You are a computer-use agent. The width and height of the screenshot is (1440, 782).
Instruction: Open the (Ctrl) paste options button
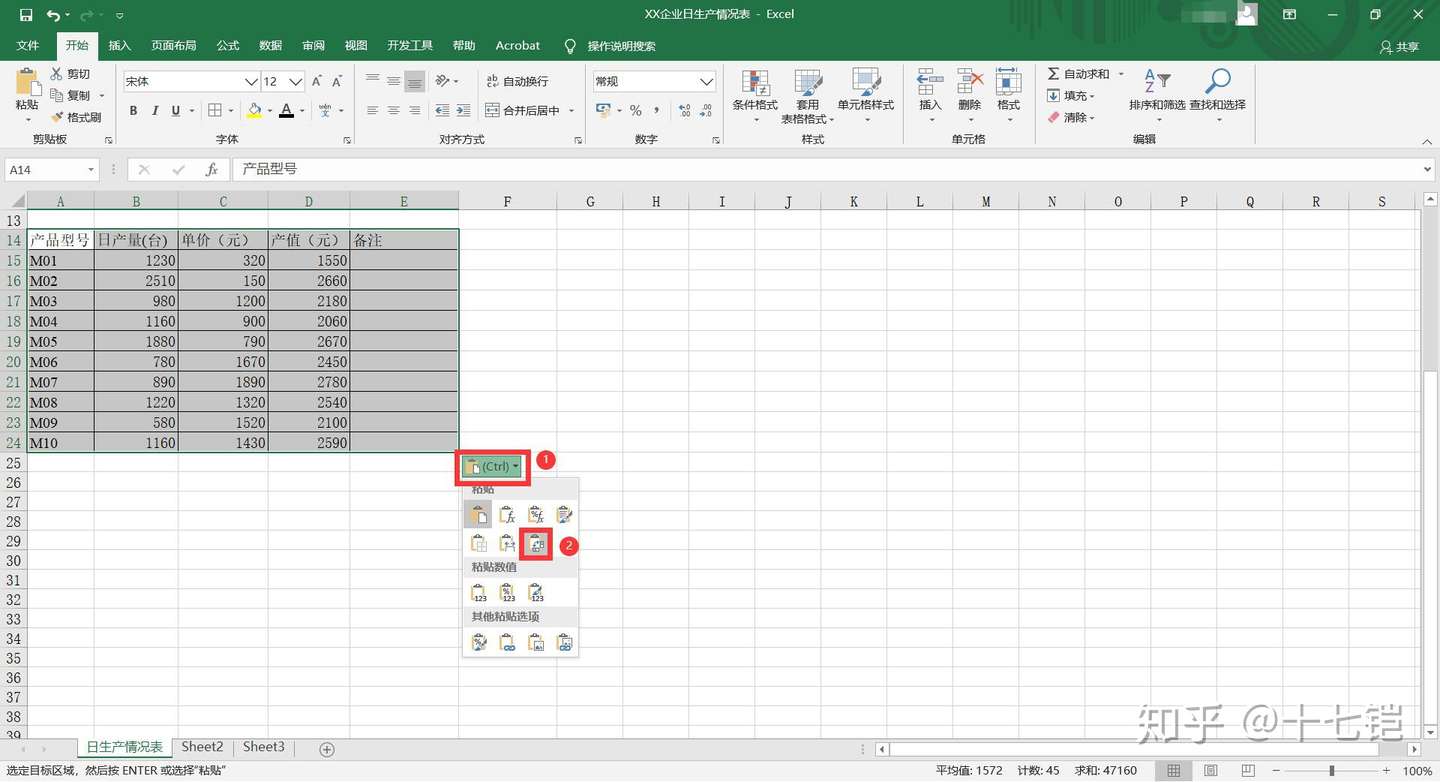coord(491,466)
